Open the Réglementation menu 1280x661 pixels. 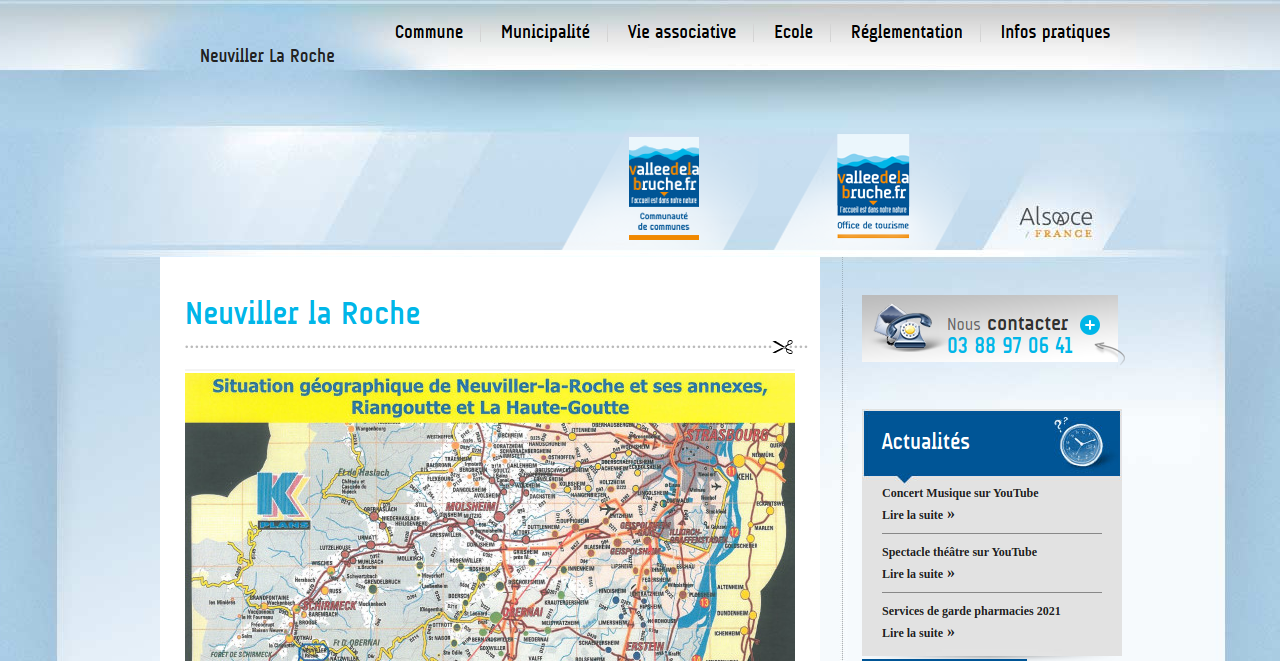[907, 32]
